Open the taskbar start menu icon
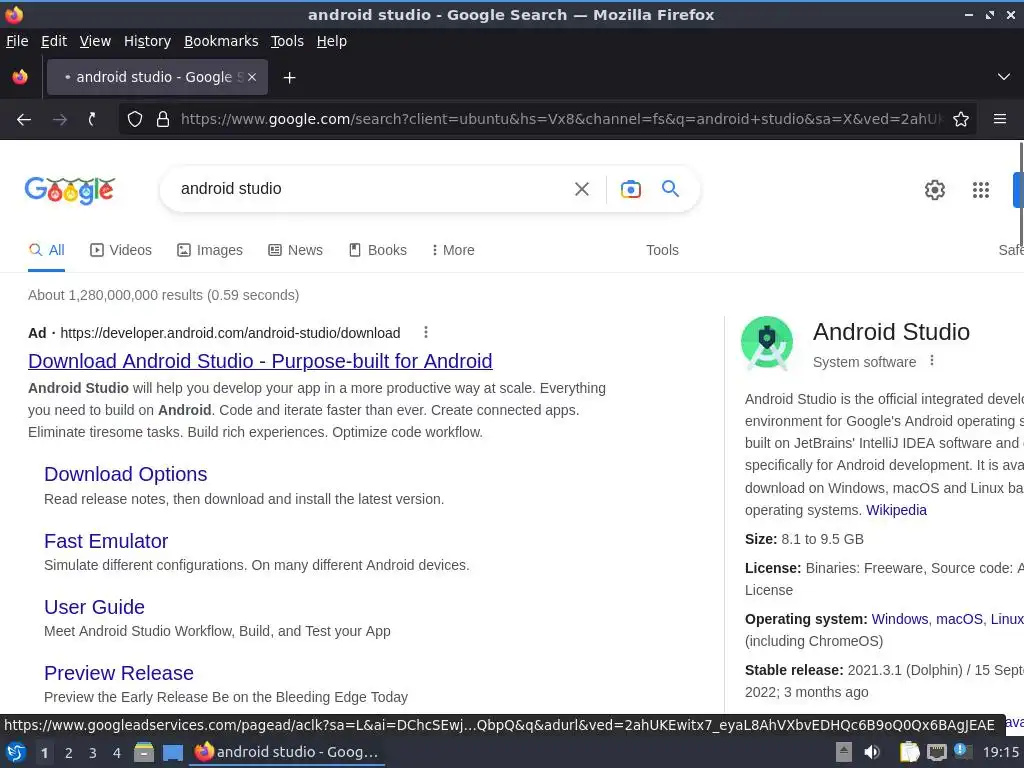 coord(16,752)
